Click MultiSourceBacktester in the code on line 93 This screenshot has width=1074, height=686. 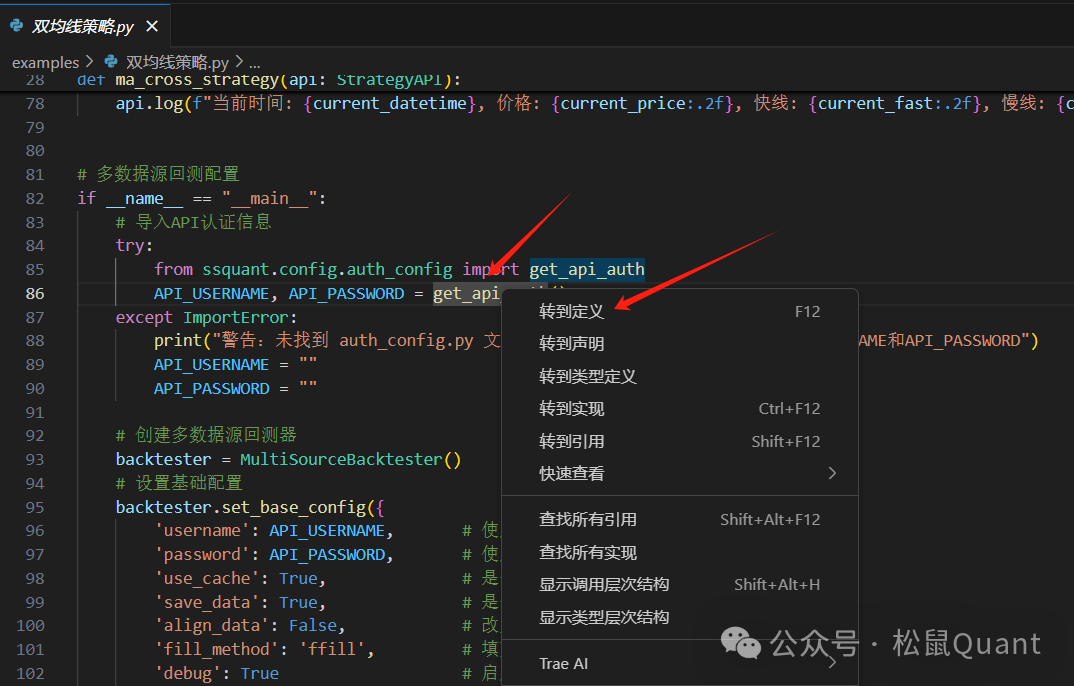[x=340, y=460]
